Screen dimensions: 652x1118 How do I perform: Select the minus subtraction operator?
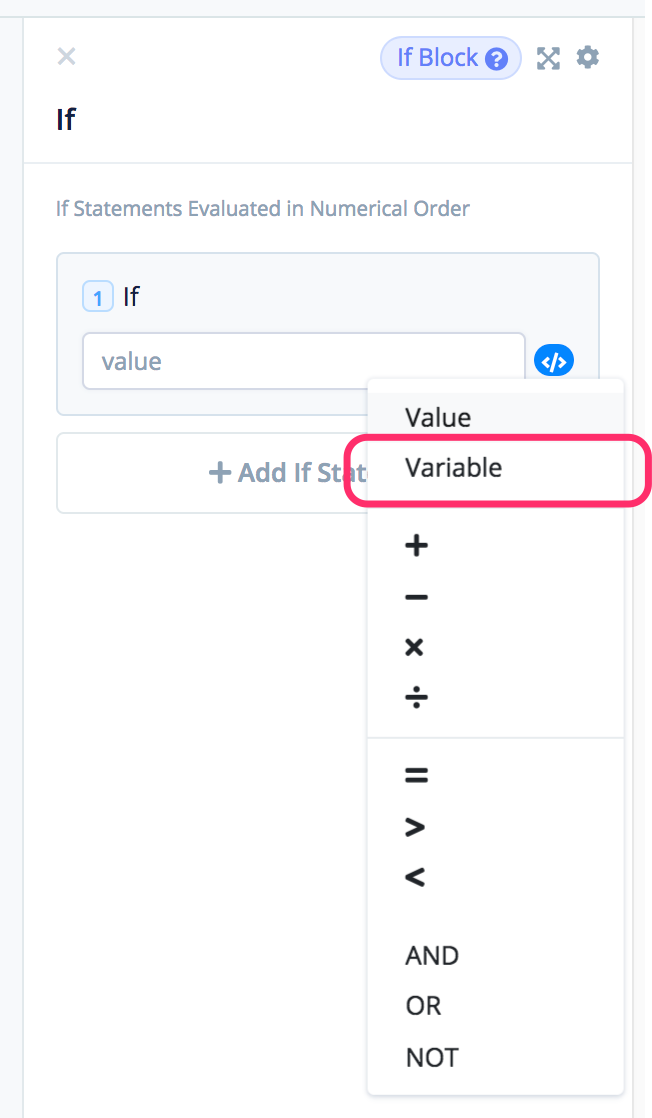[x=416, y=598]
